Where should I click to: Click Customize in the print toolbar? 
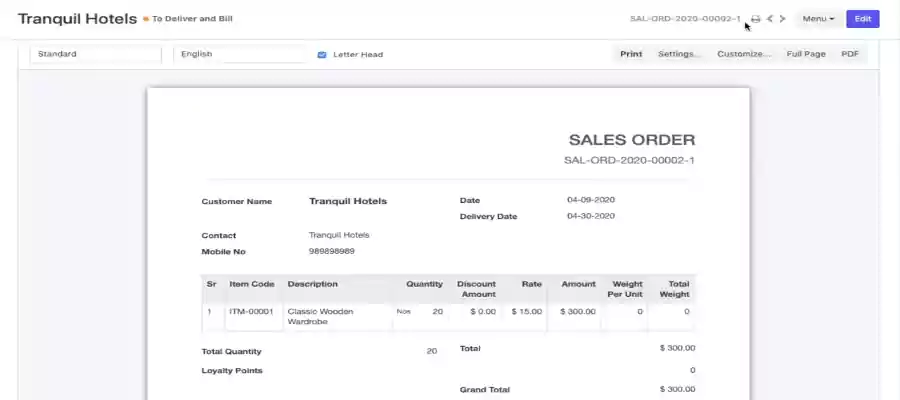point(744,54)
